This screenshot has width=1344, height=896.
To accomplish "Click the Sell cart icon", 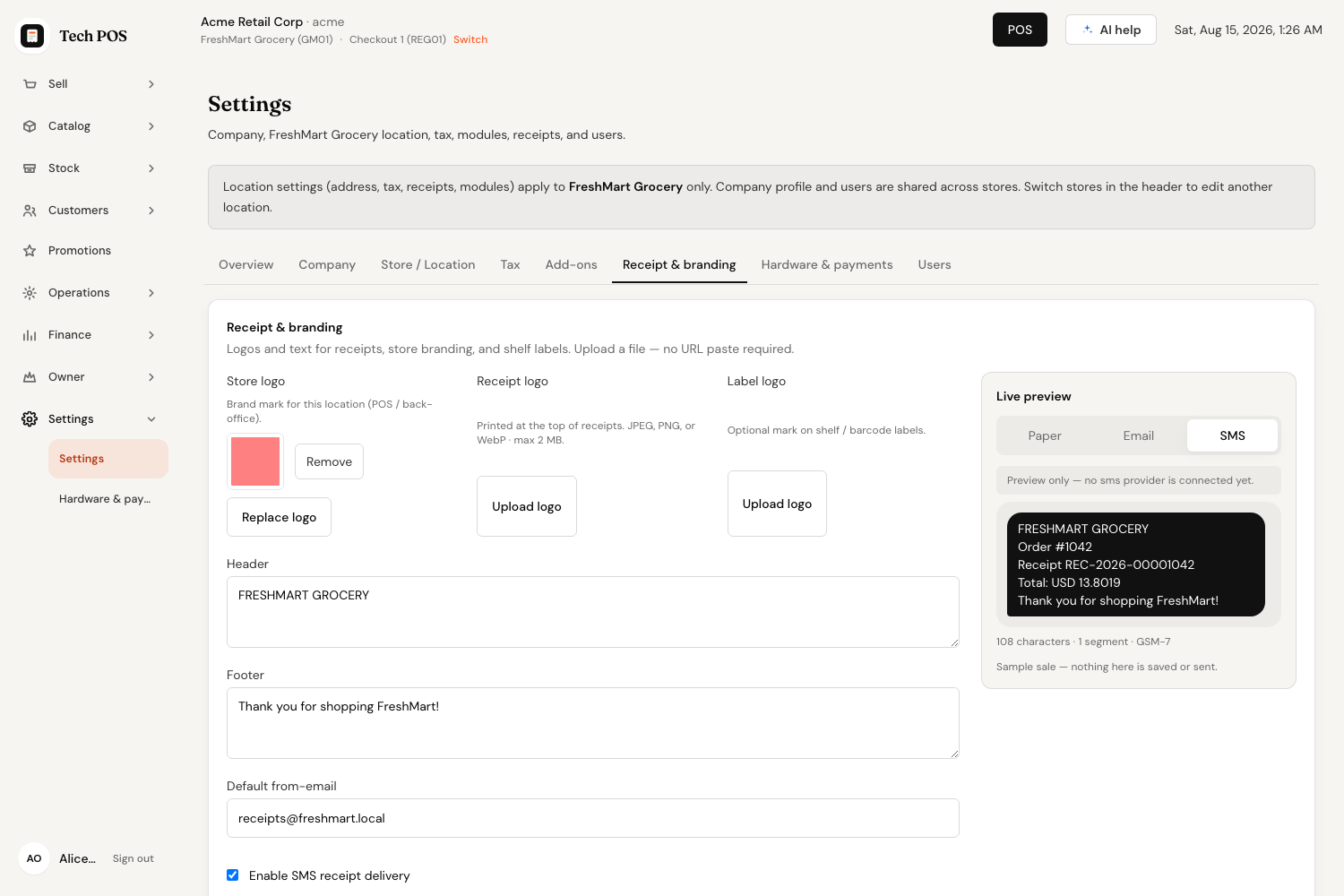I will coord(30,84).
